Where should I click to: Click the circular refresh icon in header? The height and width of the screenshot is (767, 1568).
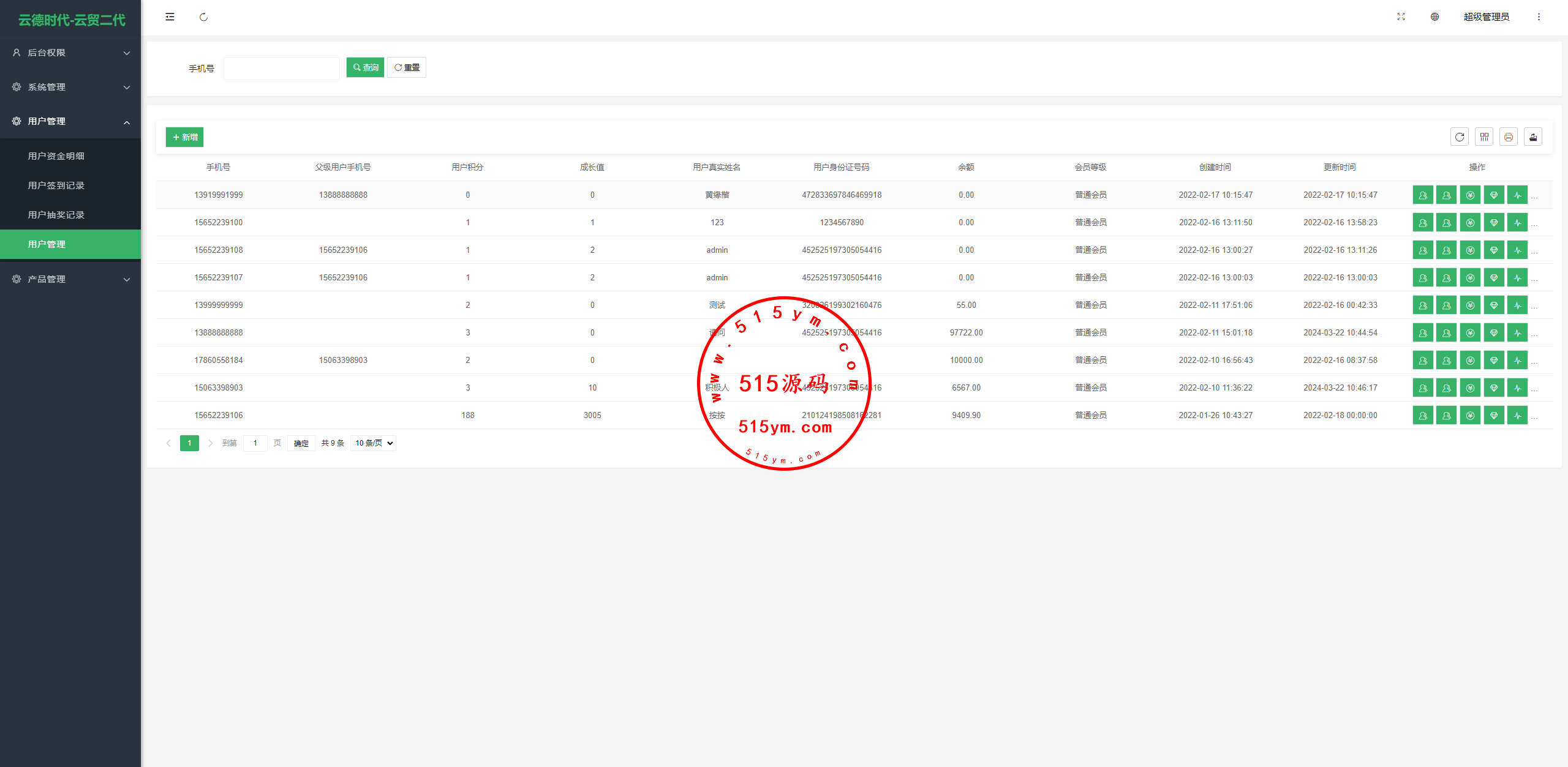click(x=203, y=17)
